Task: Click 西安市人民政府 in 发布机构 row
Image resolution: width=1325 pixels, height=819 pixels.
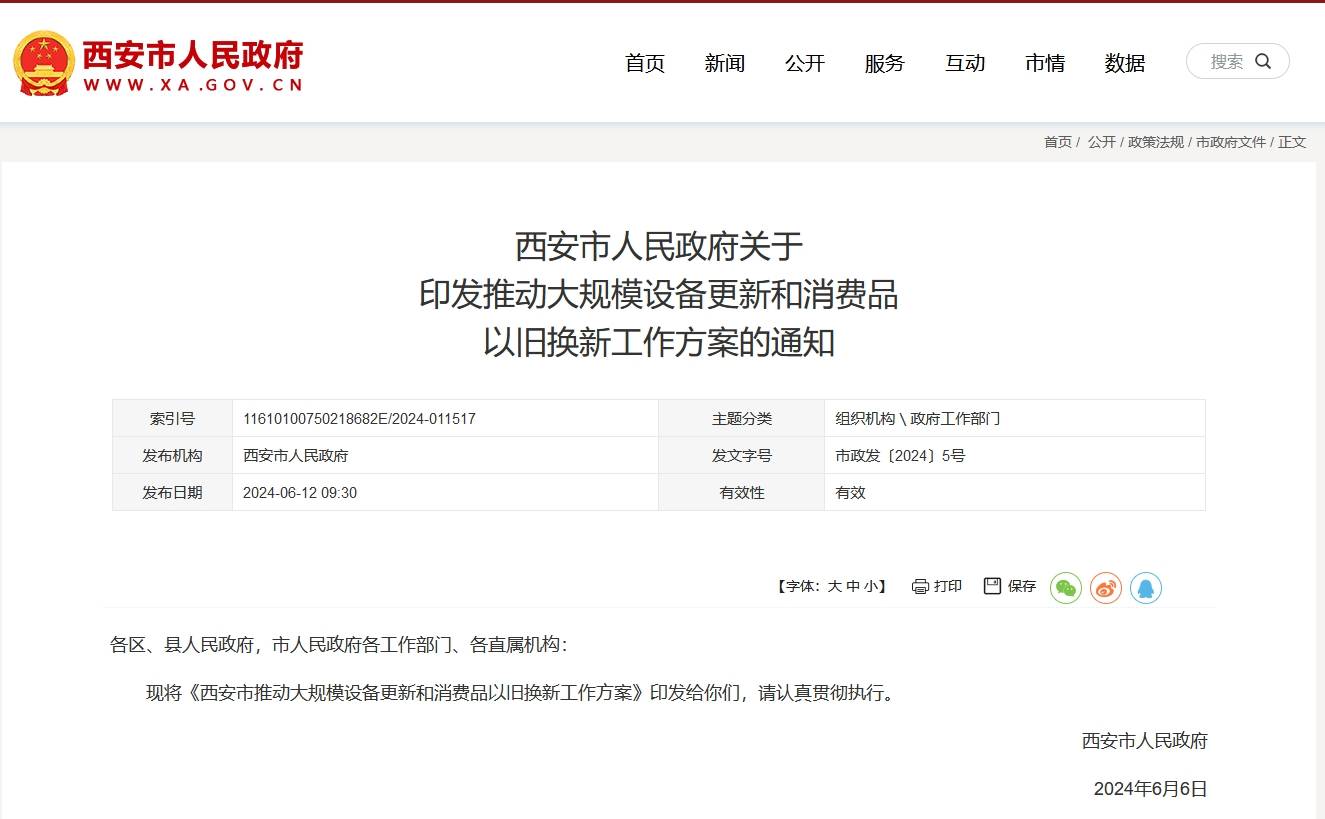Action: [296, 456]
